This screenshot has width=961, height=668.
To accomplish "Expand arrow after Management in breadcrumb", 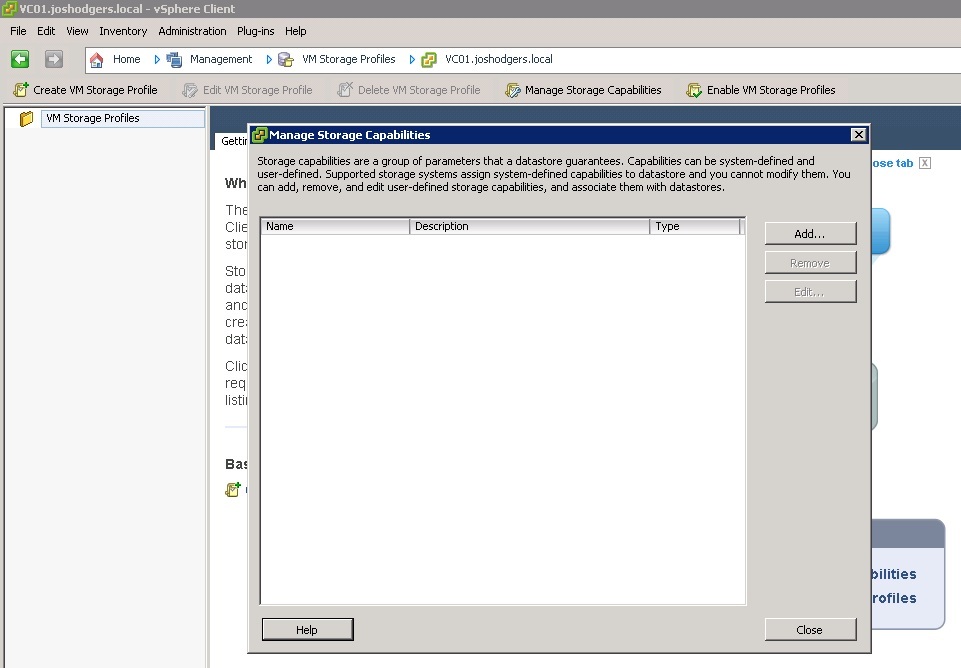I will pos(268,60).
